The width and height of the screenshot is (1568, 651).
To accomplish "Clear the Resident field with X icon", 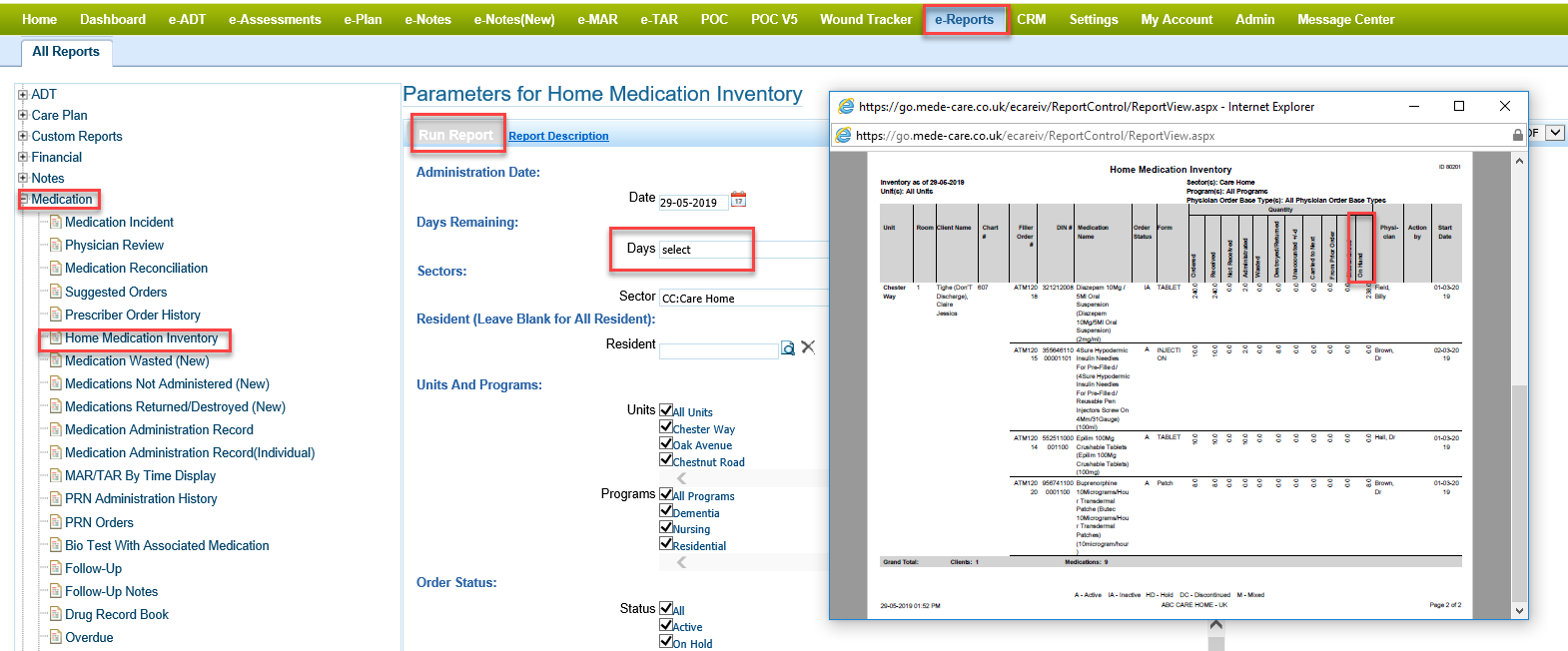I will point(808,346).
